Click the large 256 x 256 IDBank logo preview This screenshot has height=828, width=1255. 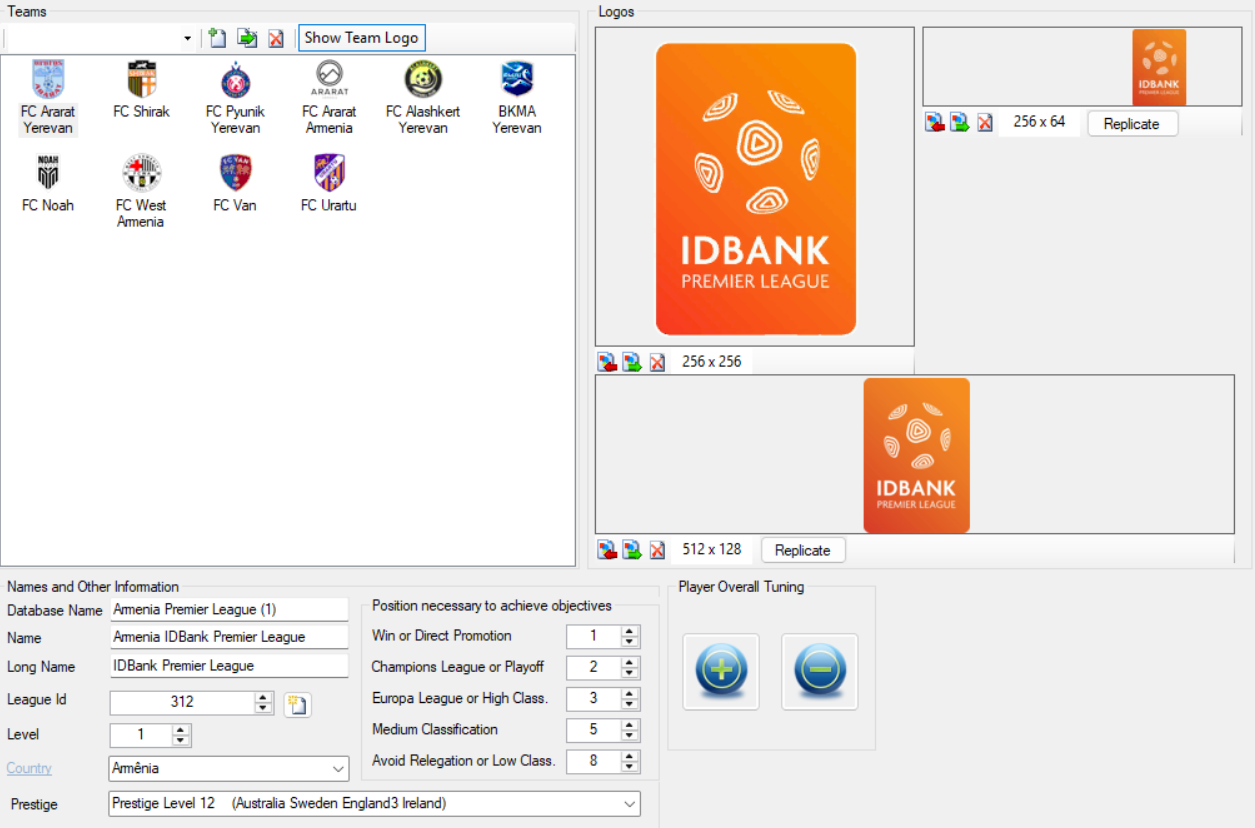pyautogui.click(x=755, y=187)
